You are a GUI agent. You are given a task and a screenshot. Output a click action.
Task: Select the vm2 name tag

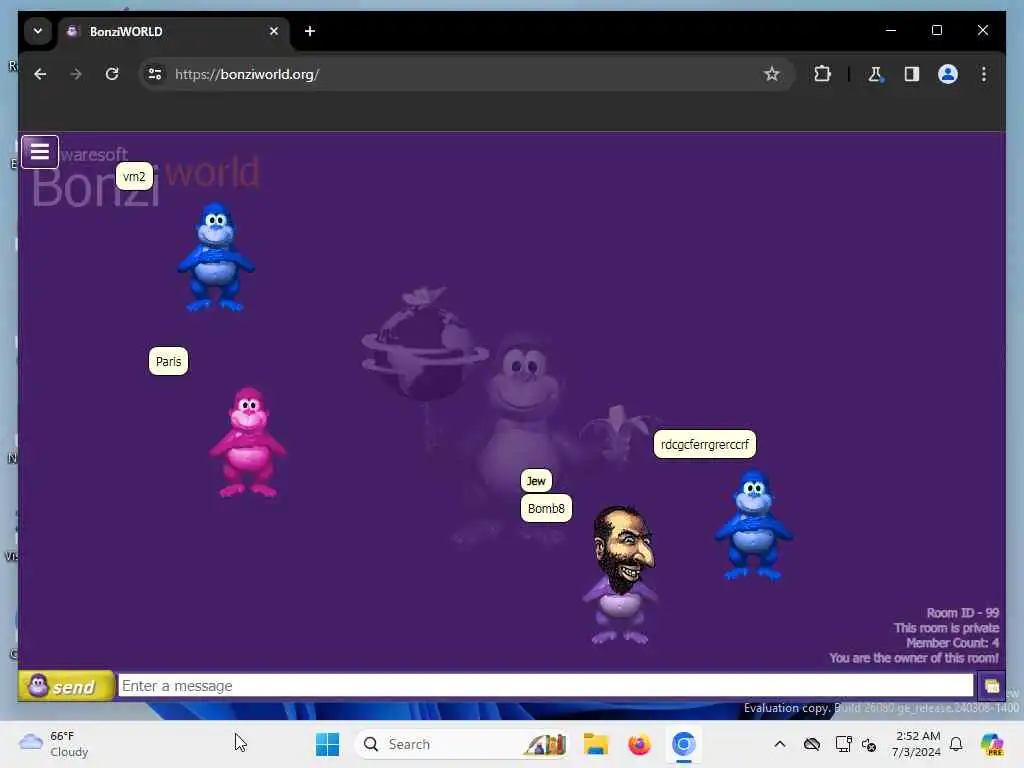pyautogui.click(x=134, y=176)
